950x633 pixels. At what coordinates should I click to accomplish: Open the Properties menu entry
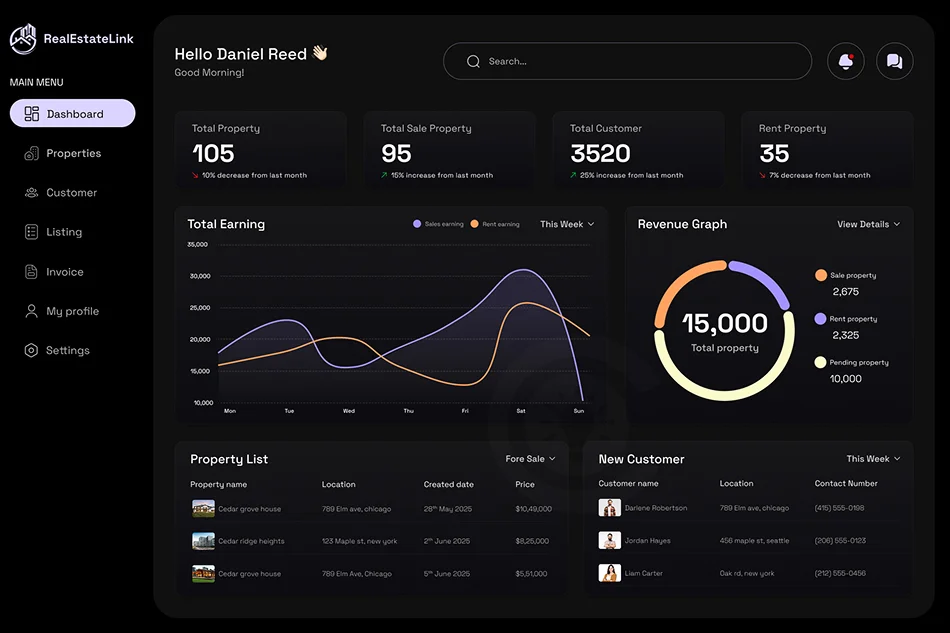[x=75, y=153]
